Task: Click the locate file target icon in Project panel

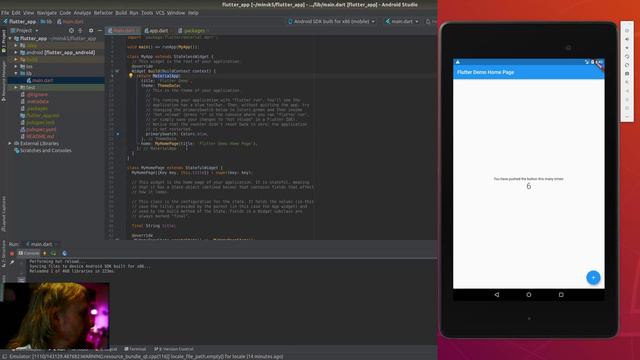Action: click(71, 31)
